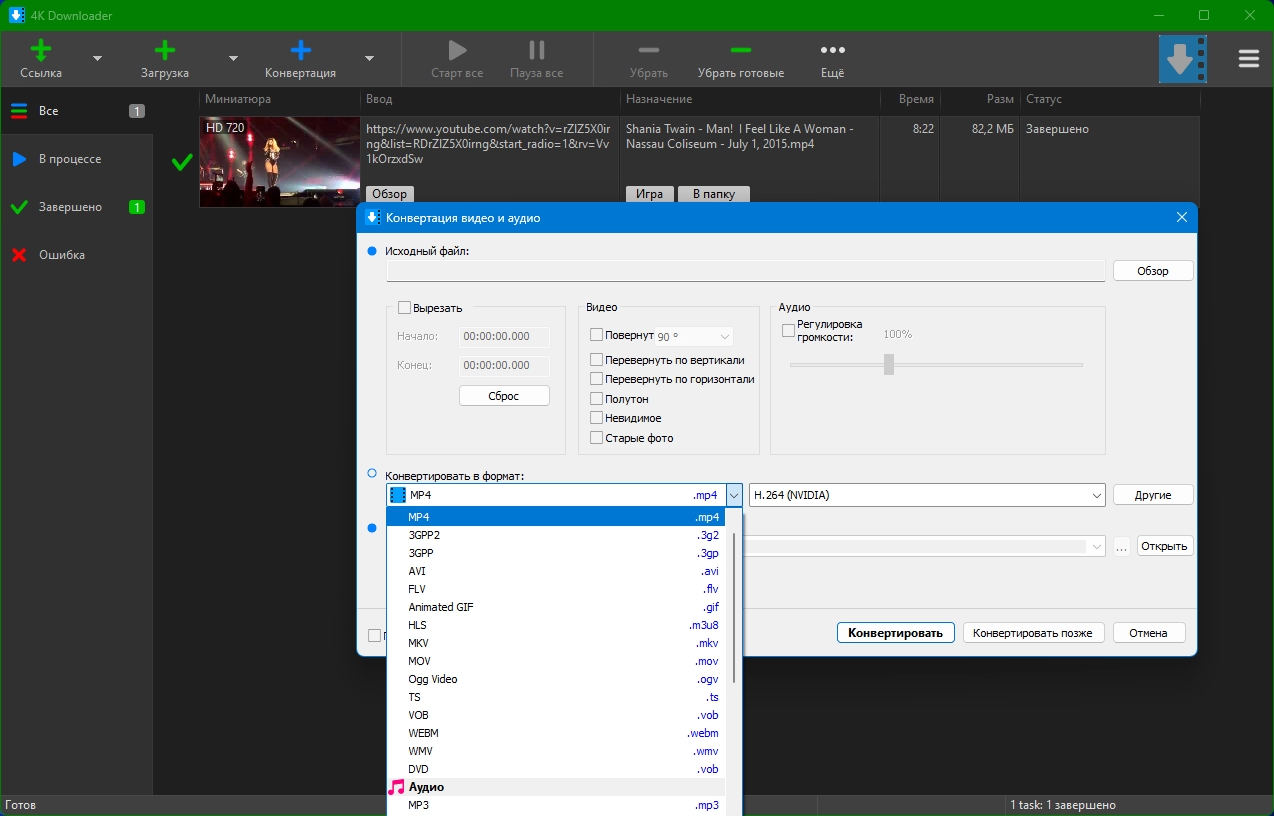1274x816 pixels.
Task: Click the blue plus Конвертация icon
Action: (300, 51)
